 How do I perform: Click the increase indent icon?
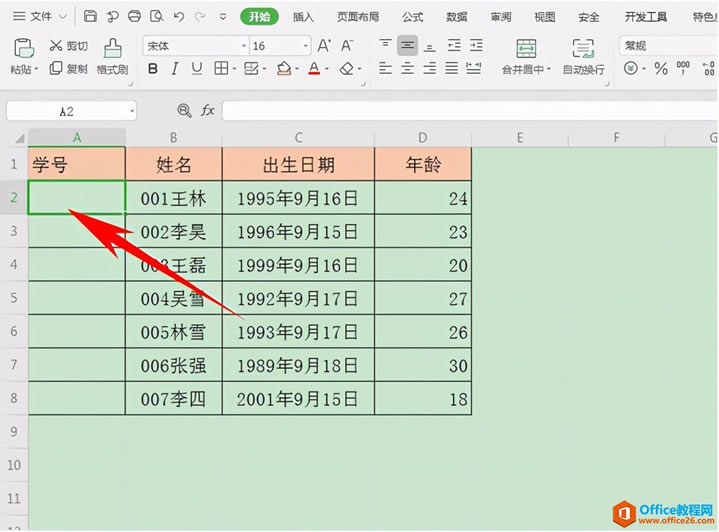click(x=476, y=45)
